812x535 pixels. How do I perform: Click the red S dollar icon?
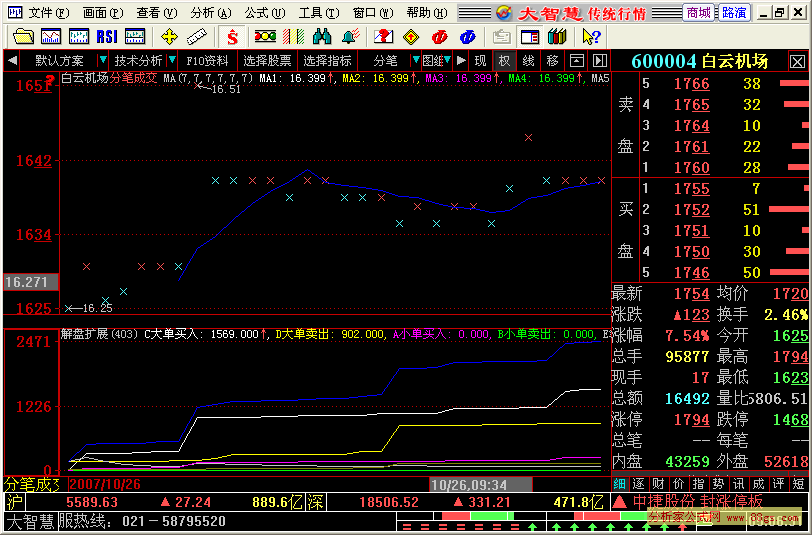point(233,37)
